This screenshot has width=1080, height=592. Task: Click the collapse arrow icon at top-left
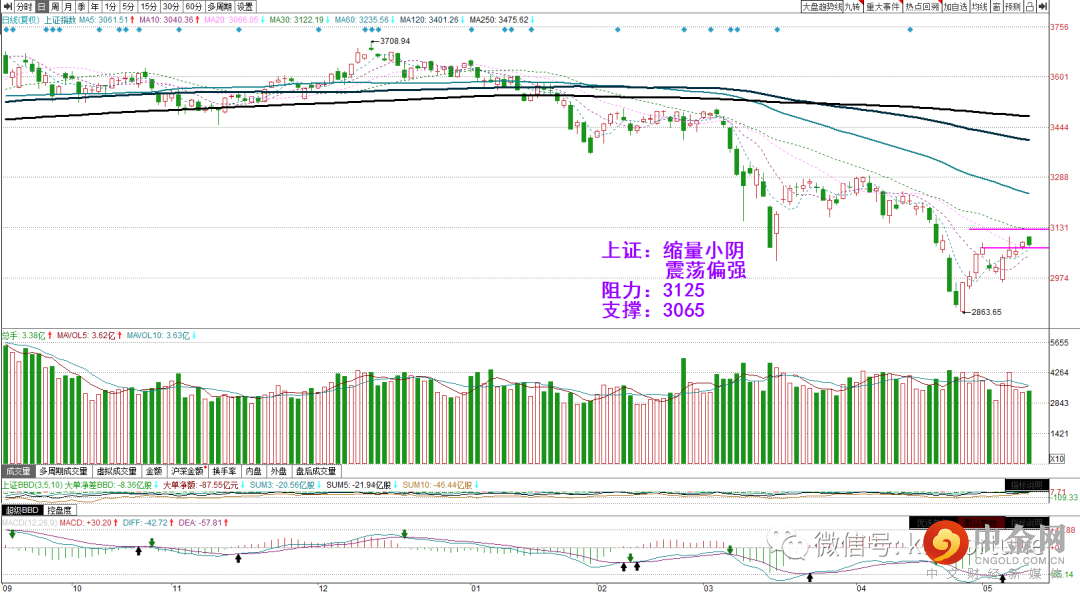(8, 6)
